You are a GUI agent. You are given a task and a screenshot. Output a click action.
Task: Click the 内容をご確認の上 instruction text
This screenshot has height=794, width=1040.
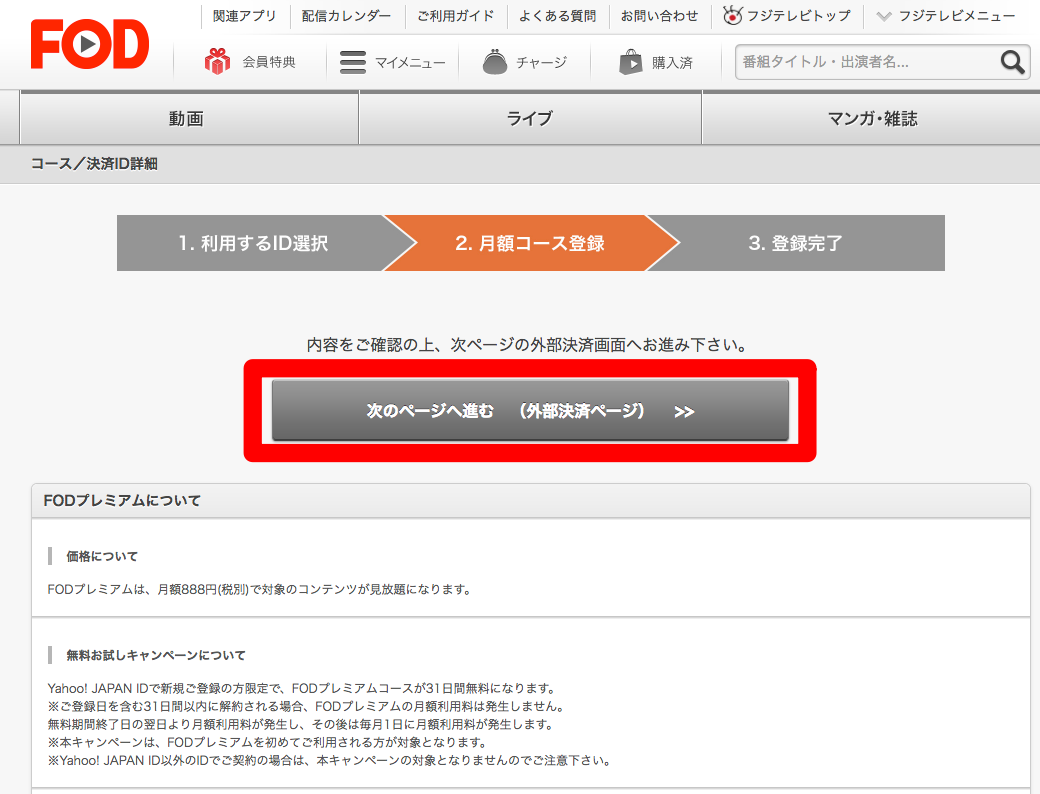(x=528, y=344)
